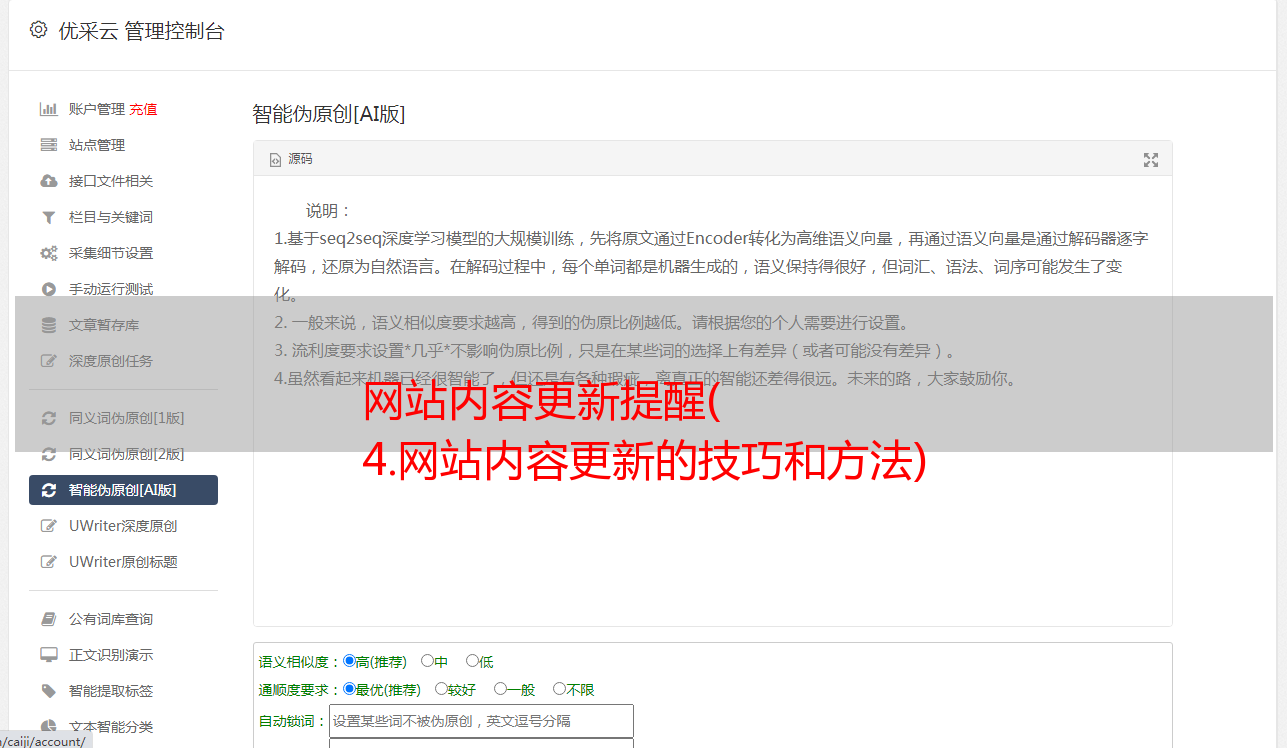Click the tag icon for 智能提取标签
The height and width of the screenshot is (748, 1287).
(48, 691)
